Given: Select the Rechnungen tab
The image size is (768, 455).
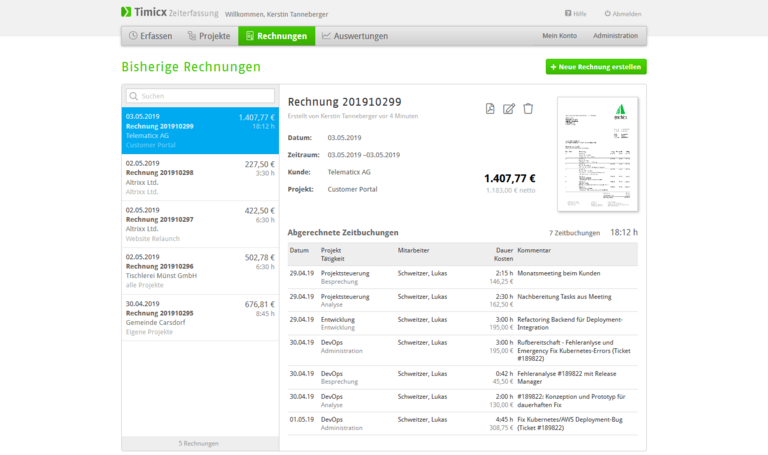Looking at the screenshot, I should [x=276, y=36].
